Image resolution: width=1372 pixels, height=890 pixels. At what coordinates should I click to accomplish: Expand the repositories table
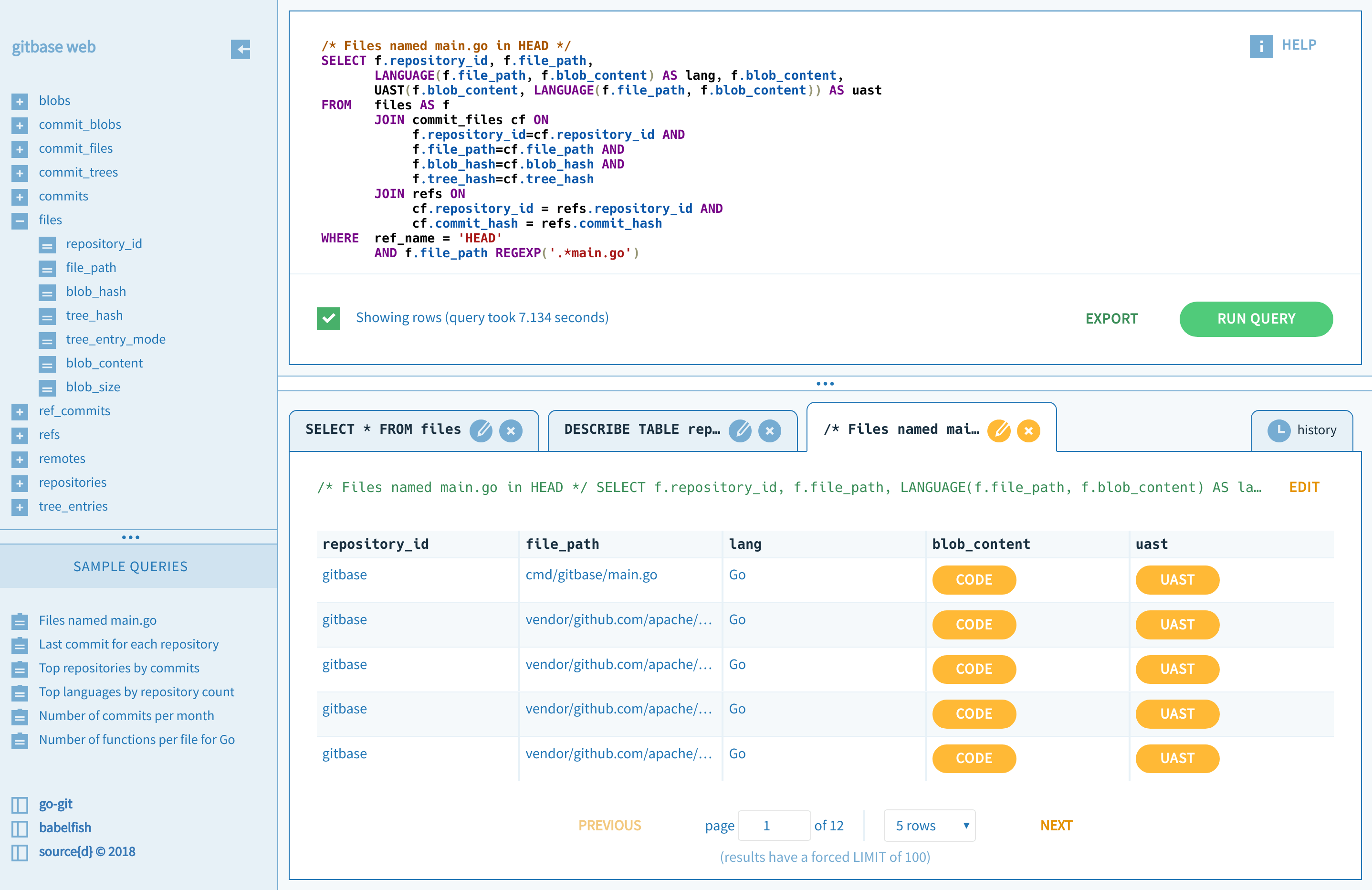[20, 483]
